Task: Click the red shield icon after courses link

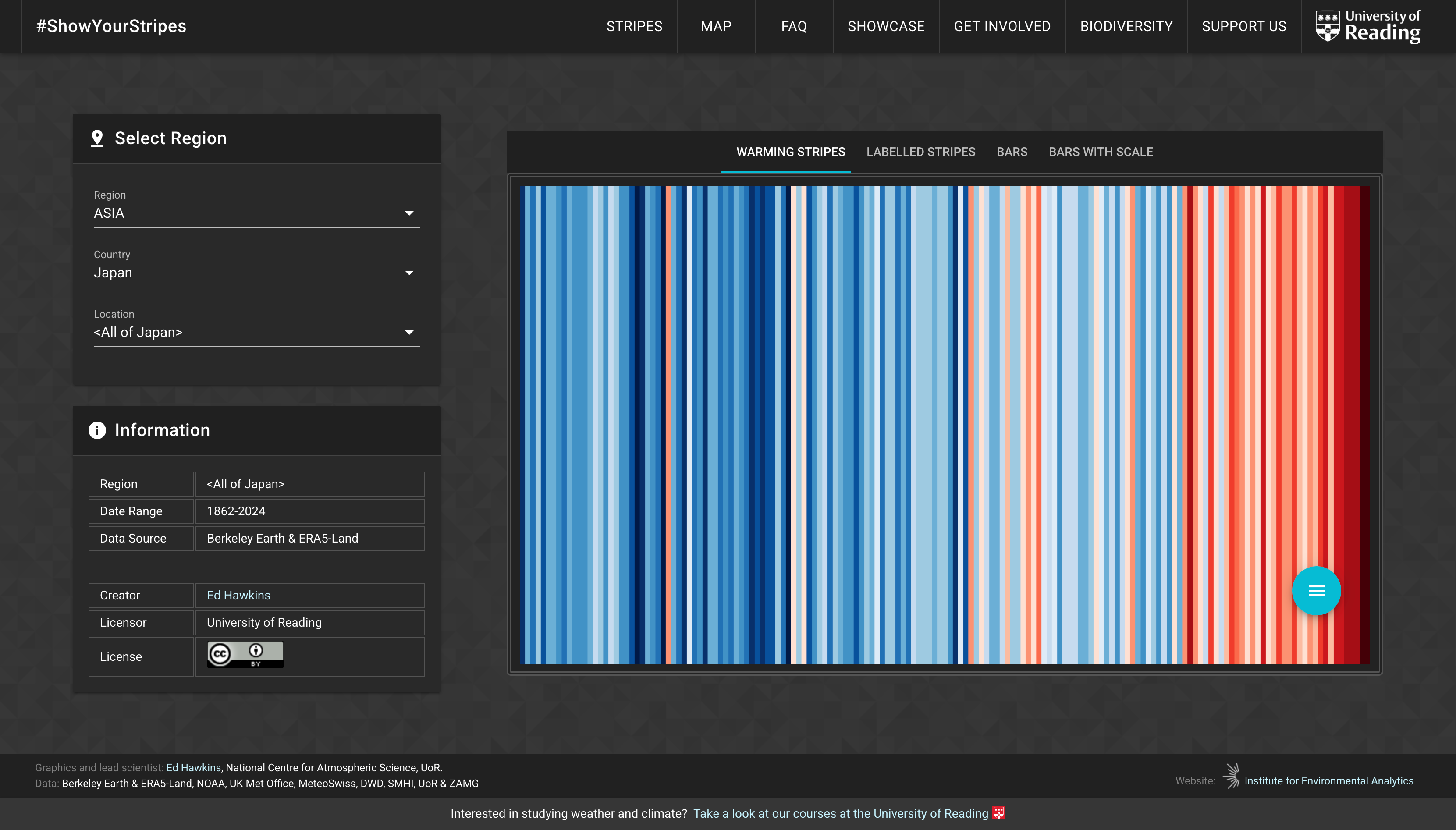Action: point(999,813)
